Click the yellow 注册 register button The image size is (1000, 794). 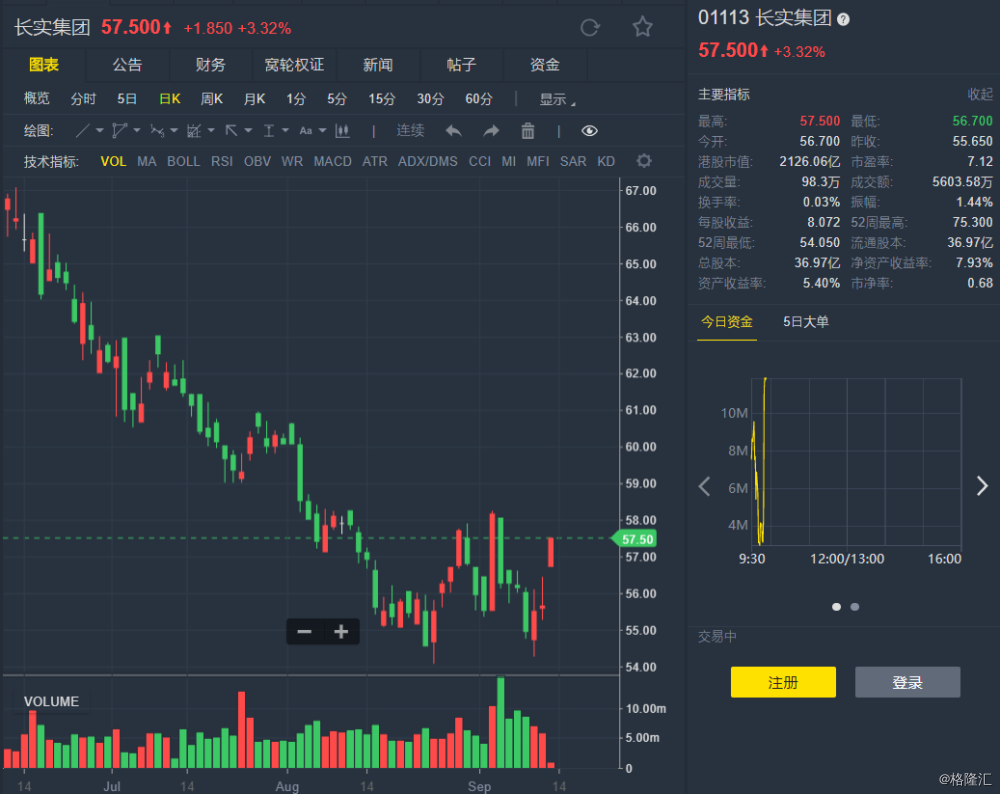click(783, 682)
